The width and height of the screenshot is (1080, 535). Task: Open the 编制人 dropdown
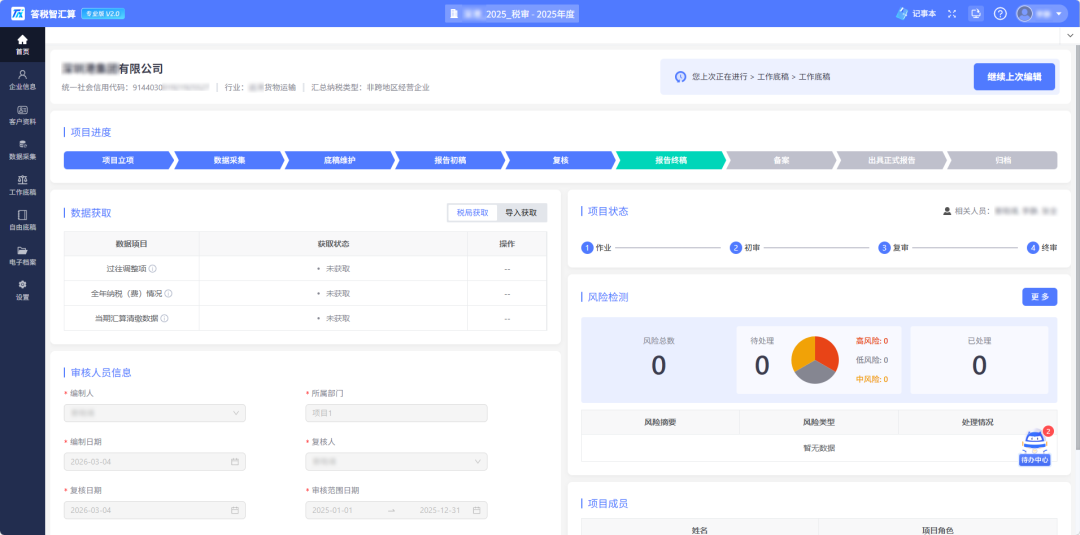pyautogui.click(x=154, y=413)
